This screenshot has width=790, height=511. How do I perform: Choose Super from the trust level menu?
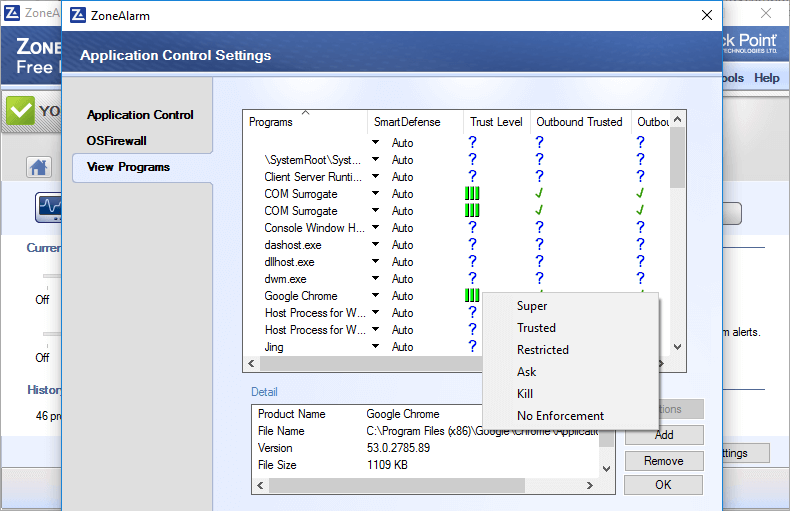[532, 306]
